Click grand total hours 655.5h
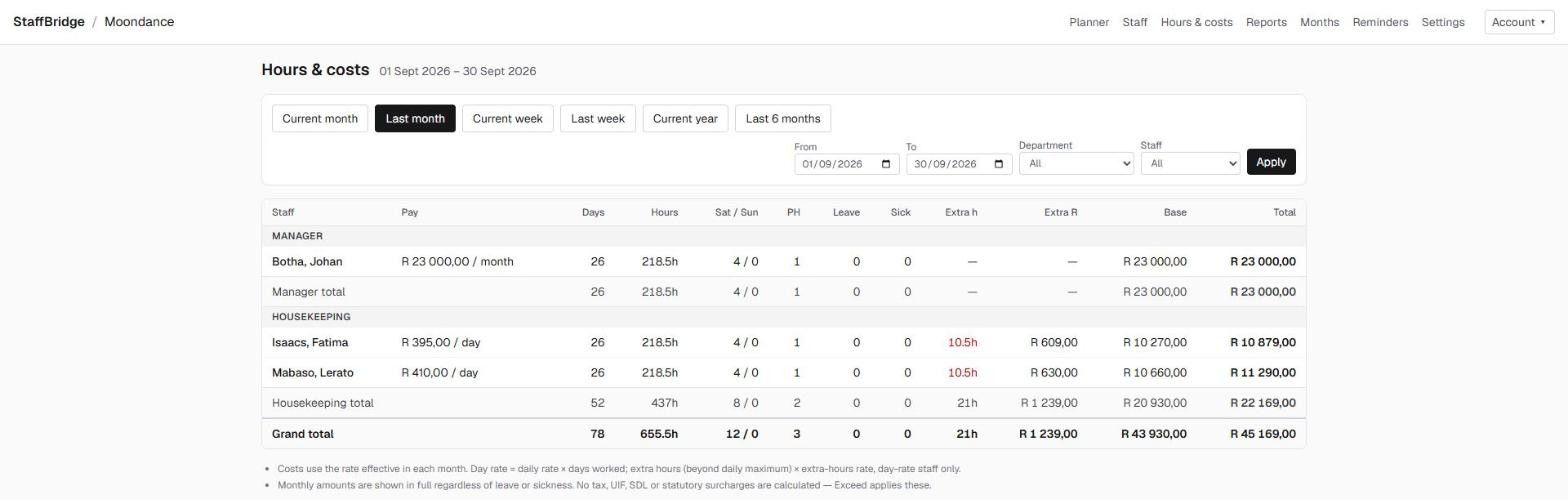Viewport: 1568px width, 500px height. [659, 434]
